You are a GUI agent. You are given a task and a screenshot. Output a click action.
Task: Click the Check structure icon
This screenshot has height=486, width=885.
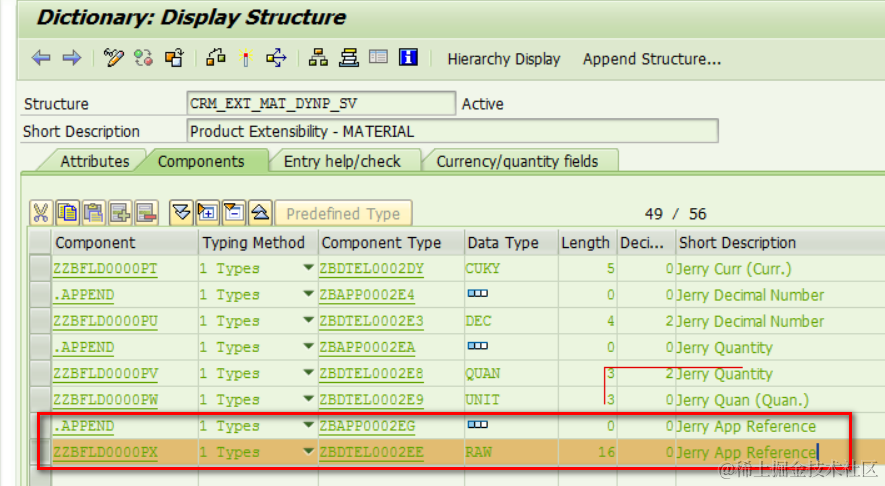click(216, 58)
